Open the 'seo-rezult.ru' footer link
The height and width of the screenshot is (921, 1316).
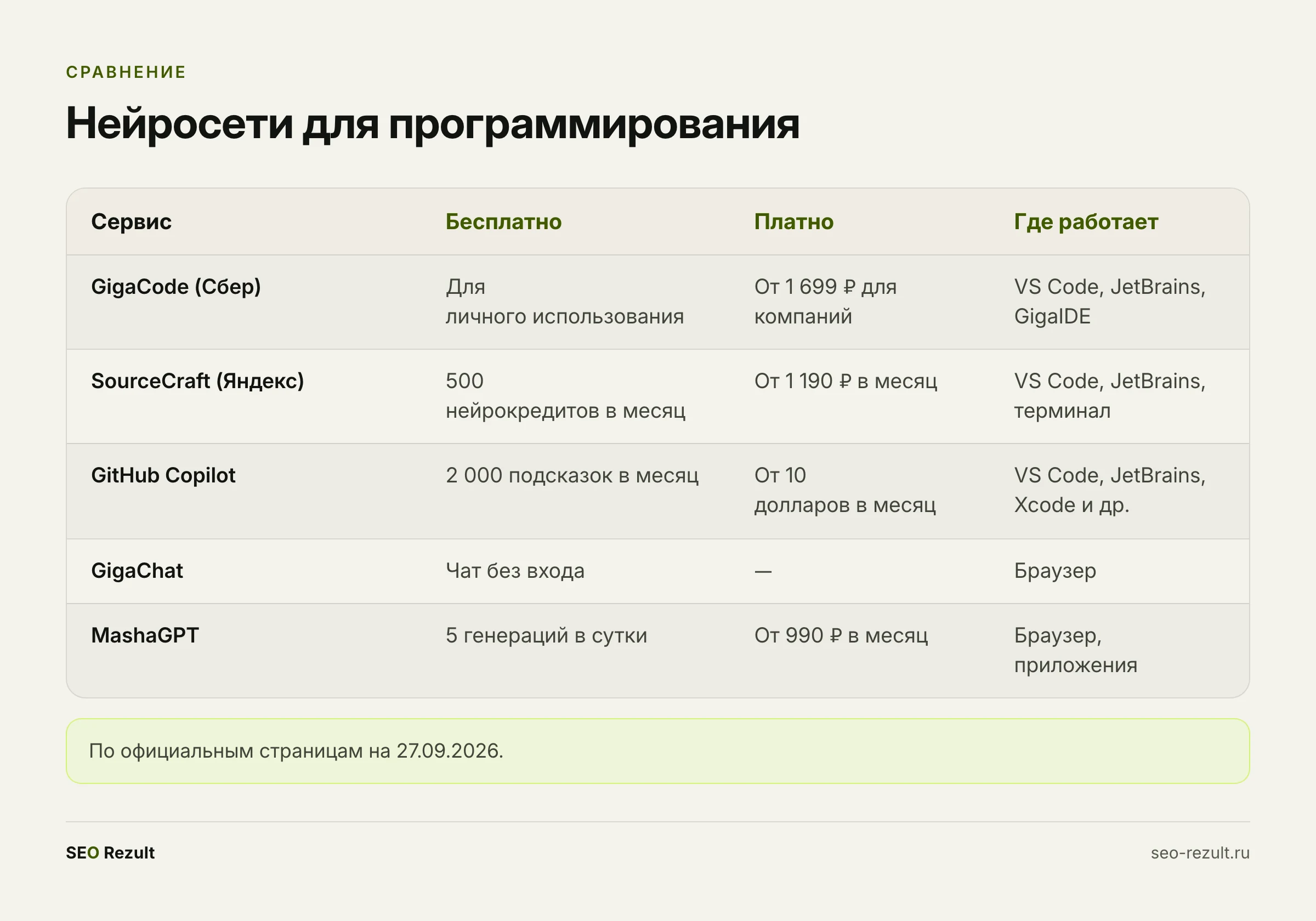pyautogui.click(x=1200, y=853)
